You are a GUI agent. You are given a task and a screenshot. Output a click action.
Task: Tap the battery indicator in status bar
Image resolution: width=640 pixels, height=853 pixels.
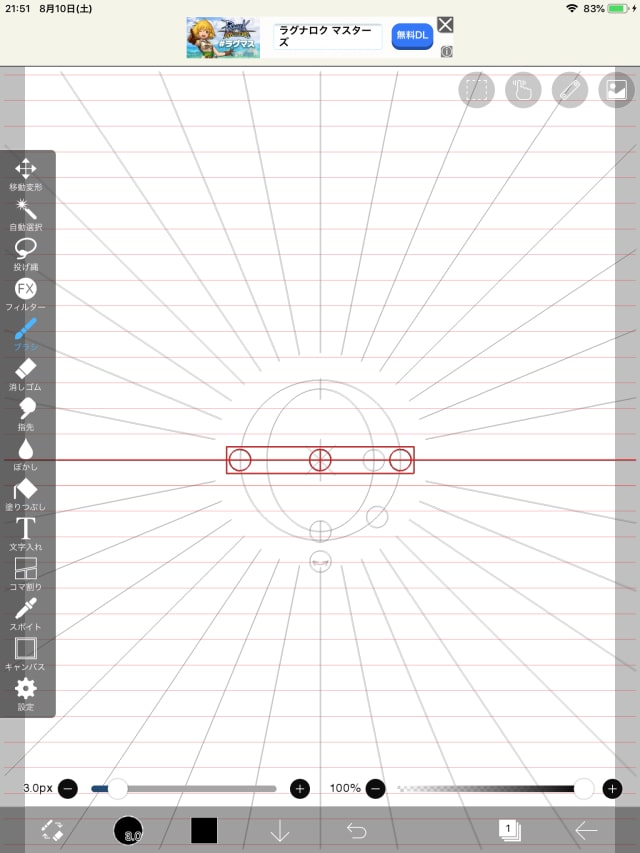tap(618, 9)
